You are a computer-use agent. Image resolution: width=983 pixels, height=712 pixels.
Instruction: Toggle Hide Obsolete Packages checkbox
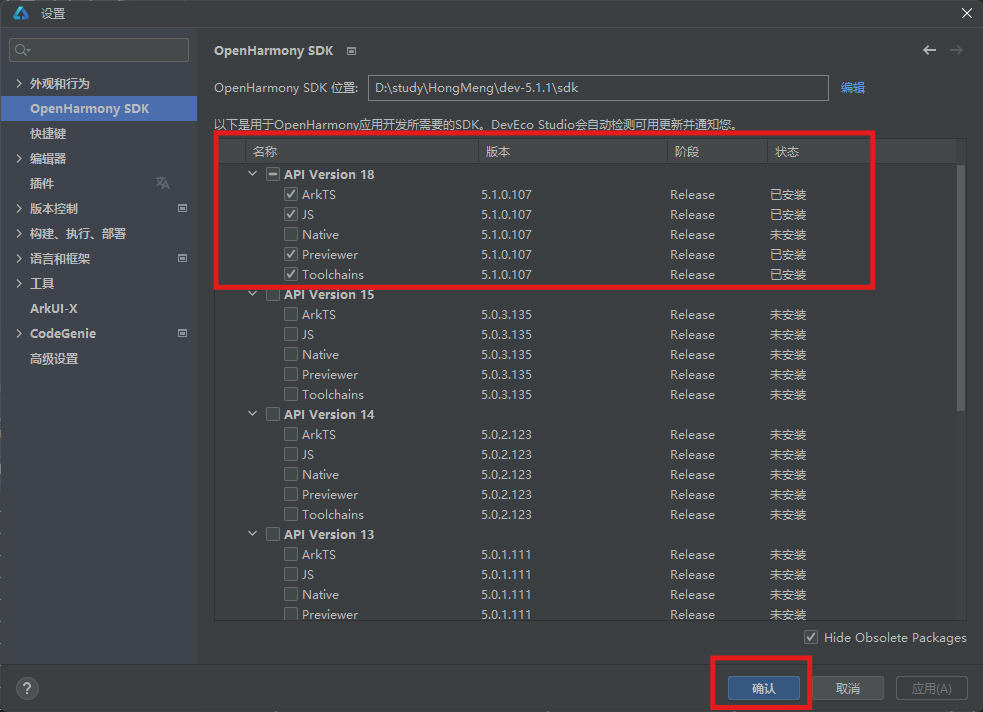pos(811,637)
